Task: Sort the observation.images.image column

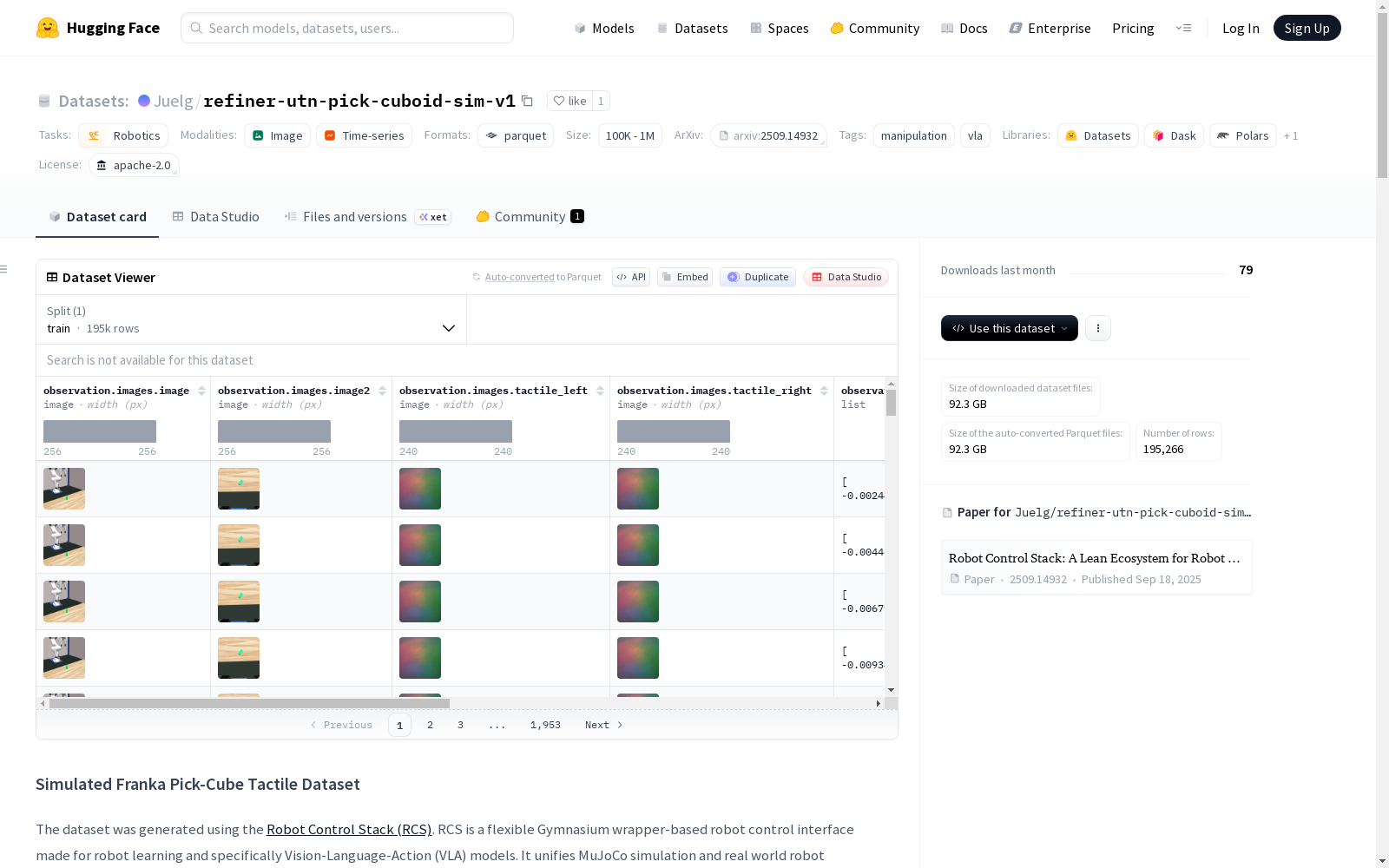Action: click(x=201, y=391)
